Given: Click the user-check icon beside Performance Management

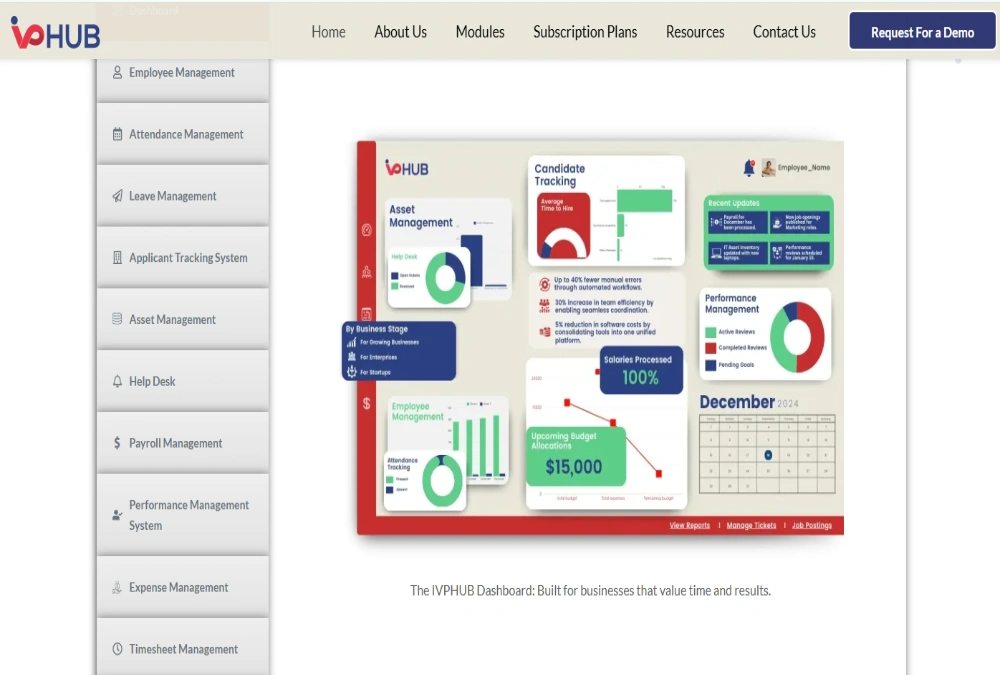Looking at the screenshot, I should [x=117, y=515].
